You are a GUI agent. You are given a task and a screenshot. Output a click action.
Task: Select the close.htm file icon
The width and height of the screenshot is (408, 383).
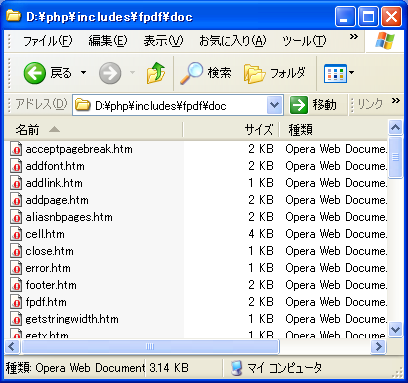tap(16, 251)
